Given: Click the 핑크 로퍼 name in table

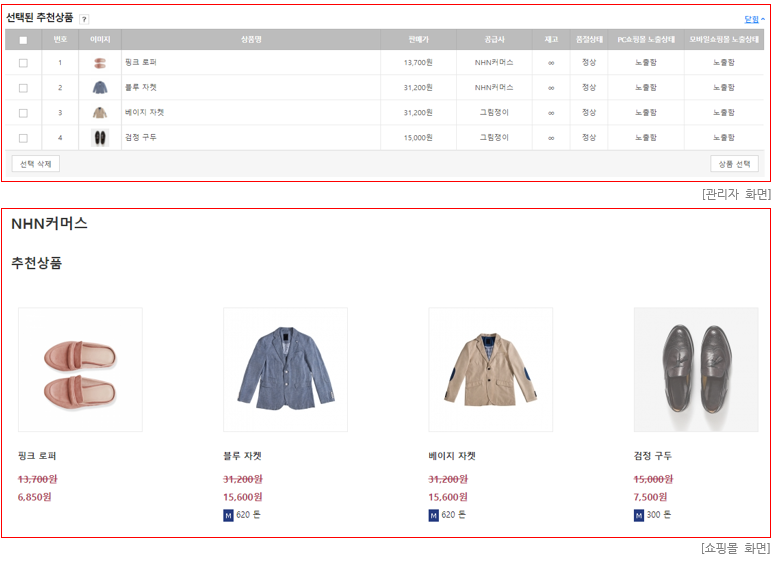Looking at the screenshot, I should [141, 62].
